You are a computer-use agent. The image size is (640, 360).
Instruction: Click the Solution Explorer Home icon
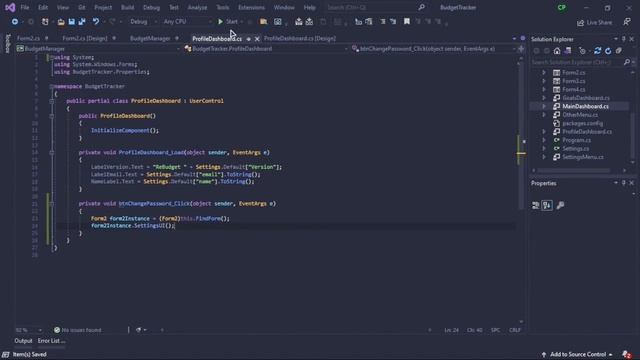pos(557,51)
